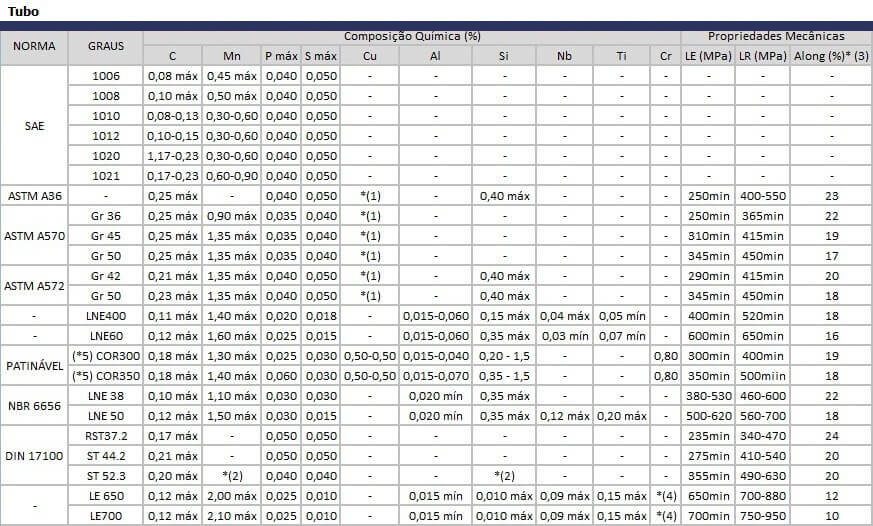Click the Tubo table title
The width and height of the screenshot is (873, 526).
tap(20, 11)
